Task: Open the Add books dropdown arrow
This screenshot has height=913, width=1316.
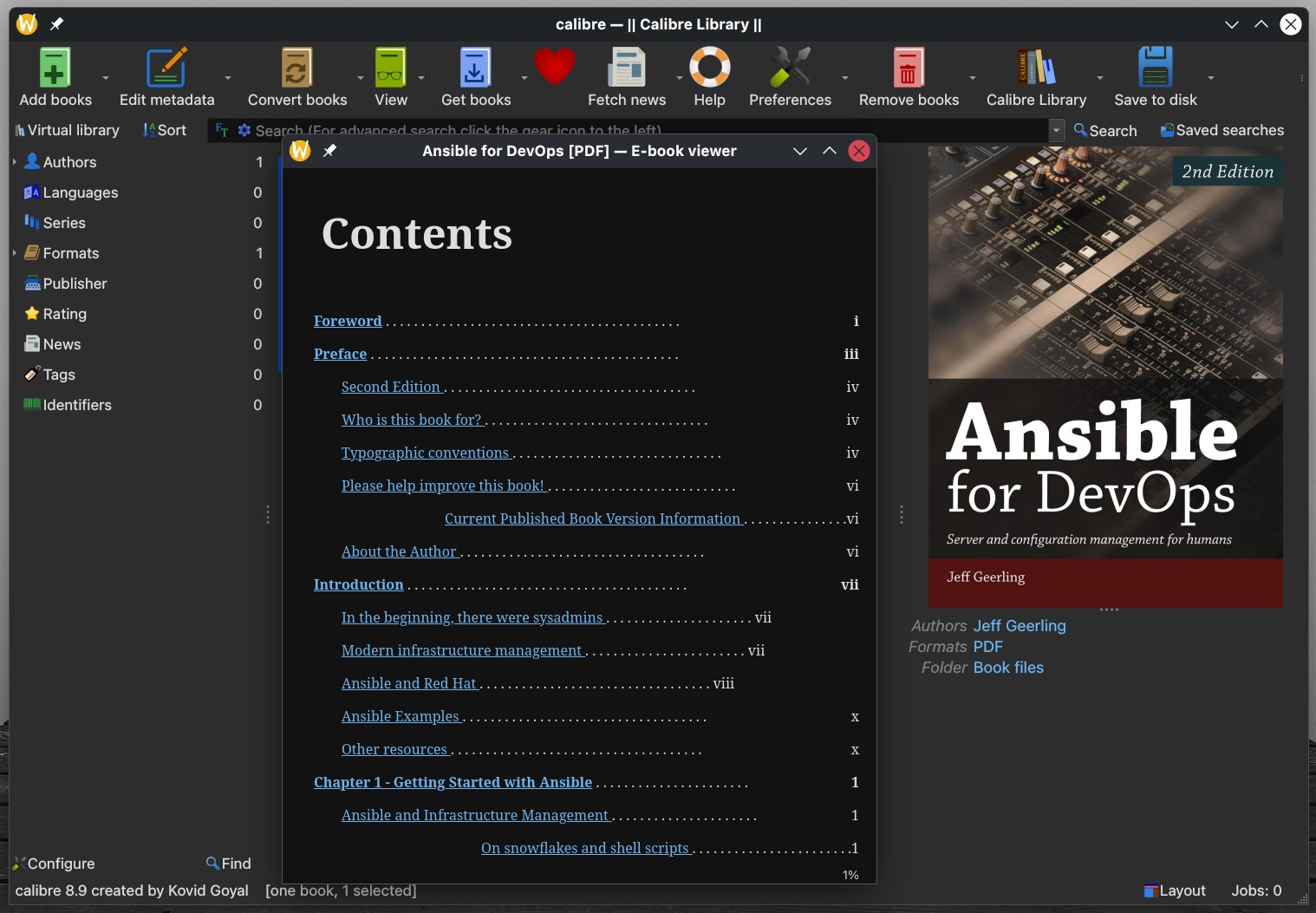Action: (106, 78)
